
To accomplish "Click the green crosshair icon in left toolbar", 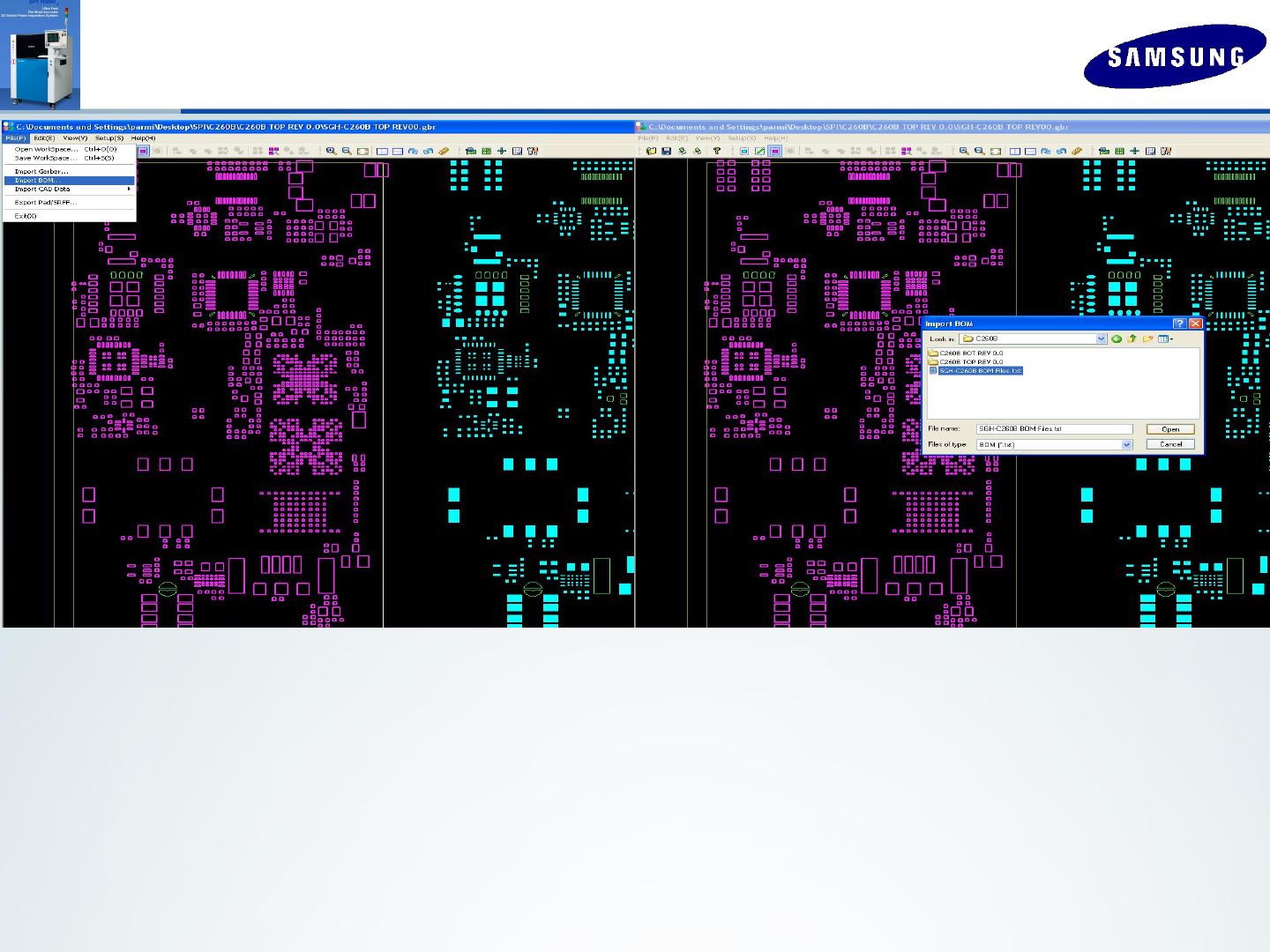I will [x=502, y=151].
